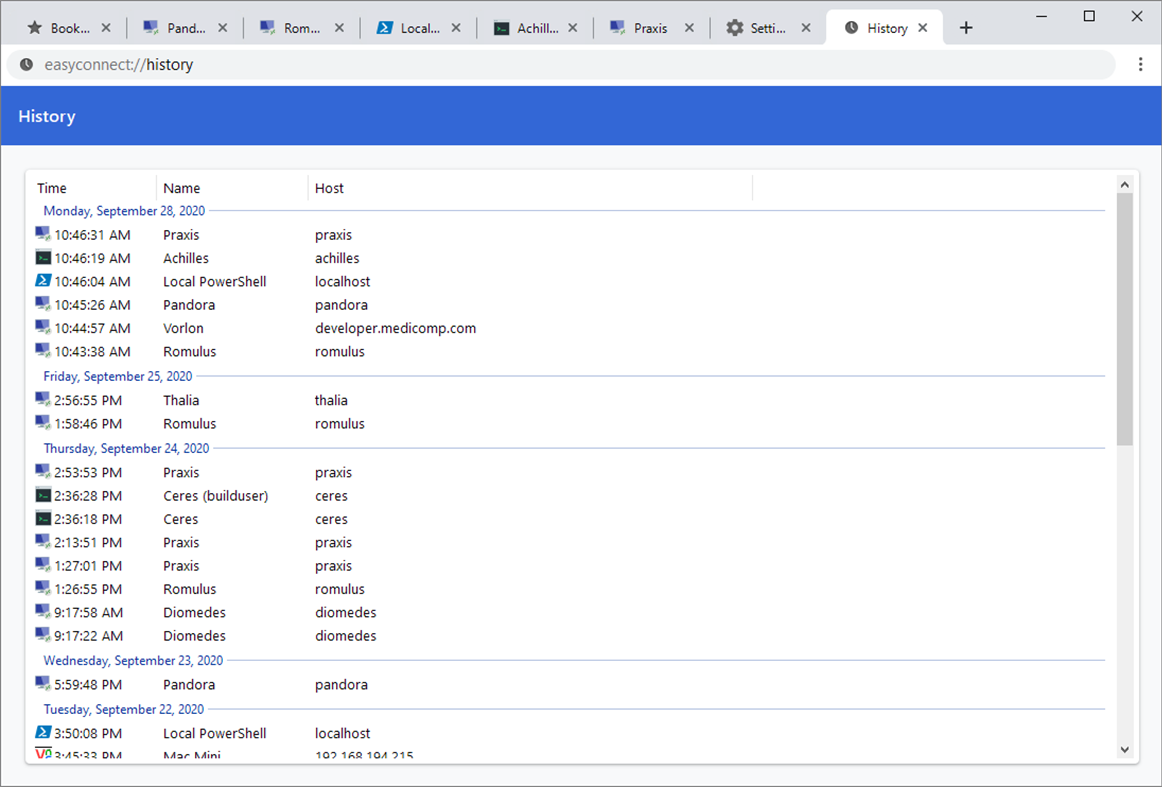Select the 9:17:58 AM time entry

tap(88, 612)
